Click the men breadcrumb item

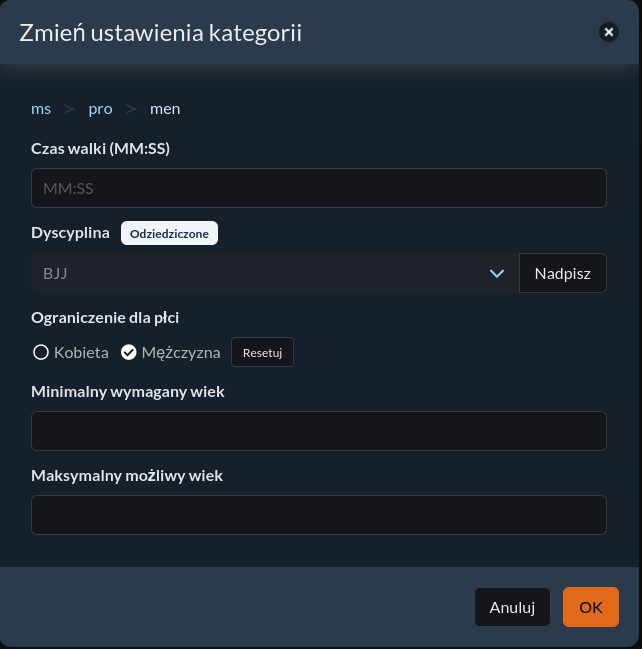165,109
